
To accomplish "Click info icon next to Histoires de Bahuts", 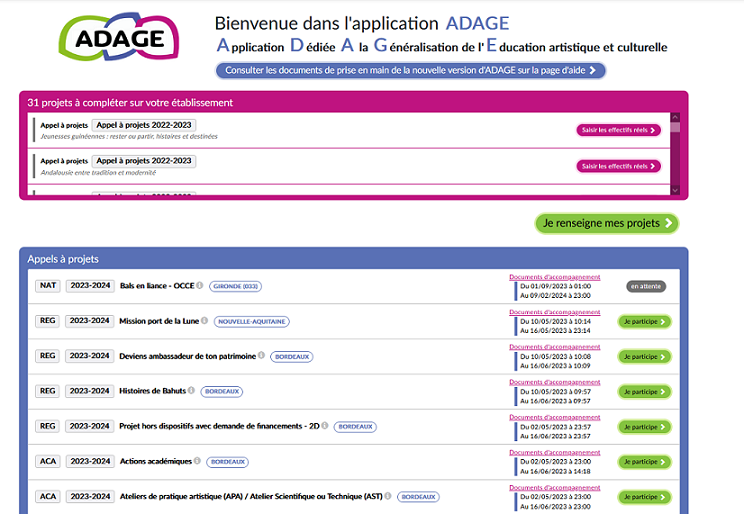I will 191,390.
